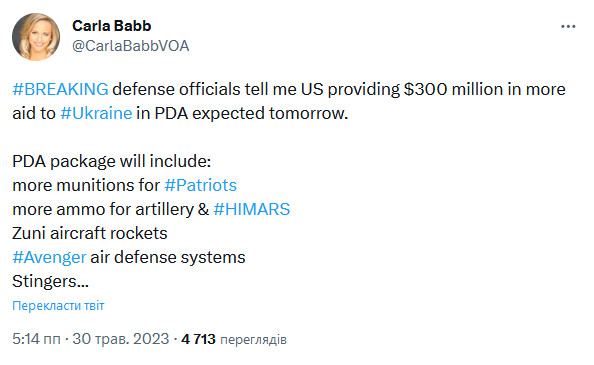
Task: Click Carla Babb's profile picture
Action: (36, 37)
